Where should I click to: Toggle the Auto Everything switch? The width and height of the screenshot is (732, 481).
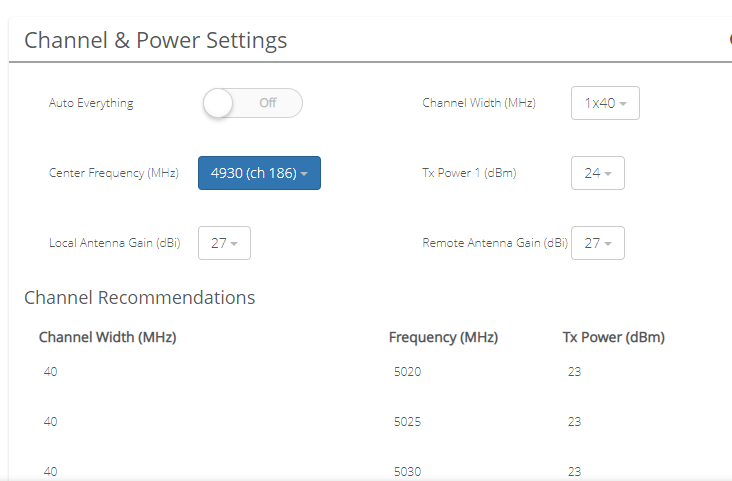pos(252,103)
